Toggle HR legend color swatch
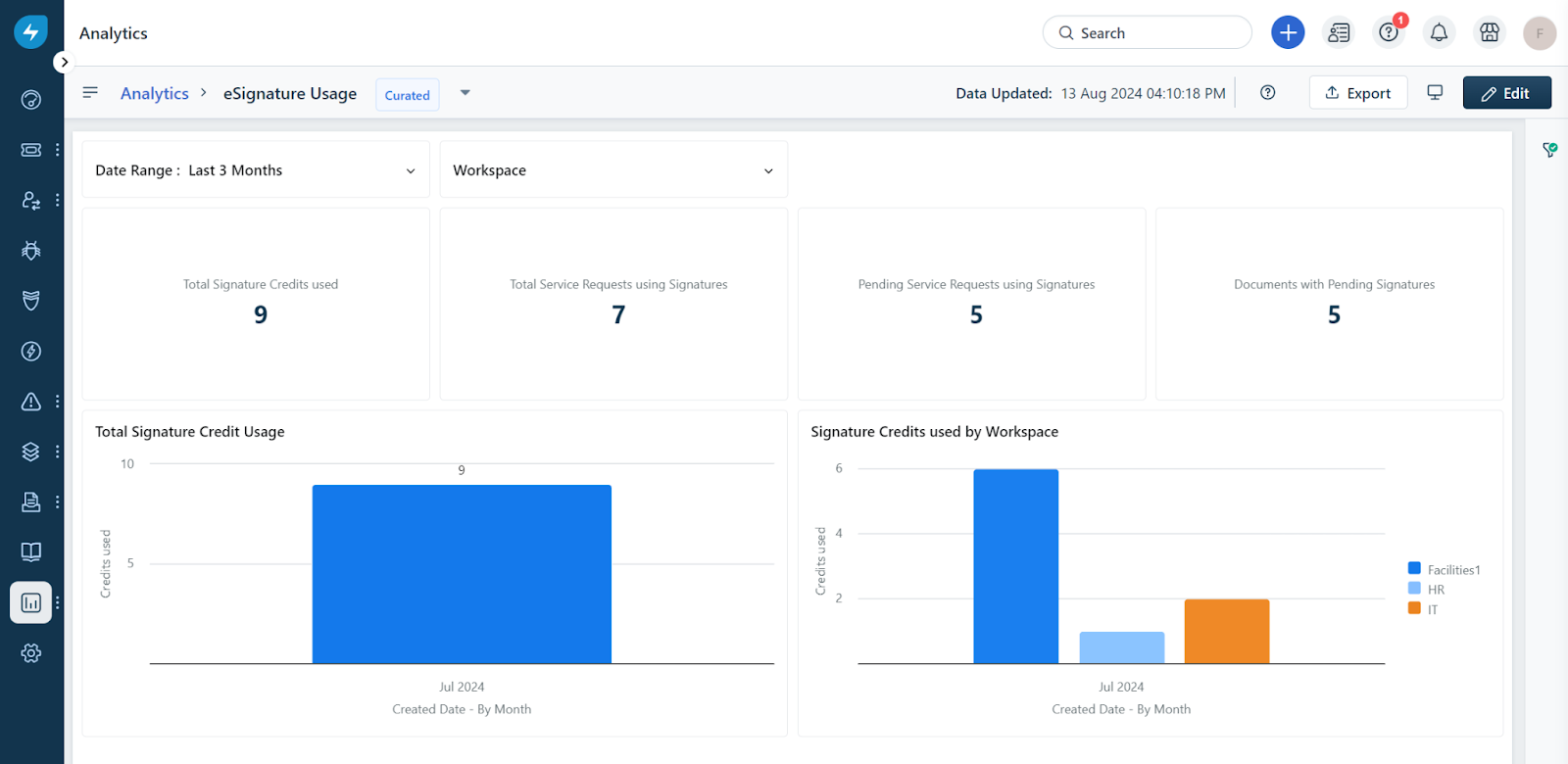Viewport: 1568px width, 764px height. pos(1414,588)
